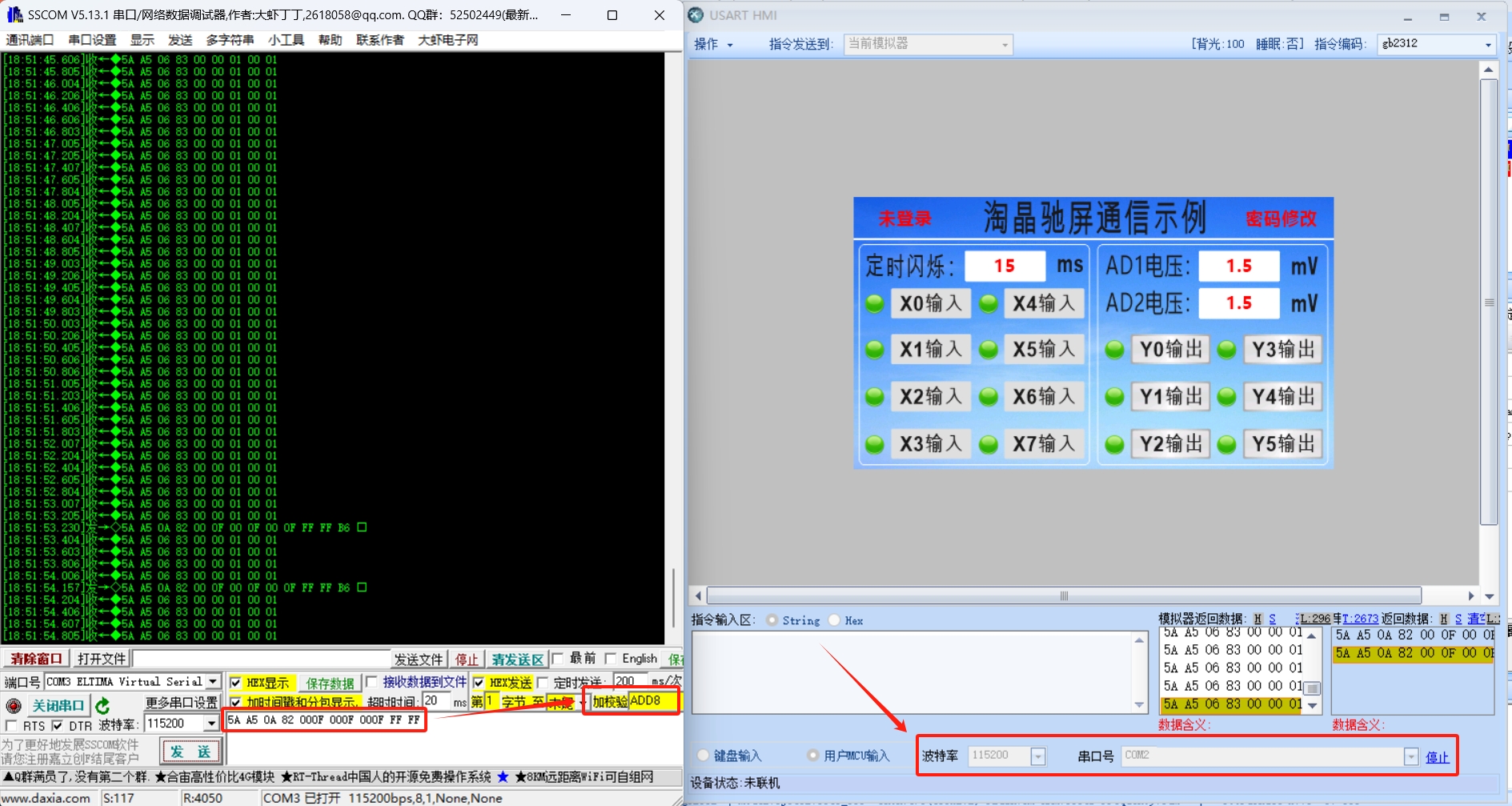Select the Hex radio button

coord(834,620)
